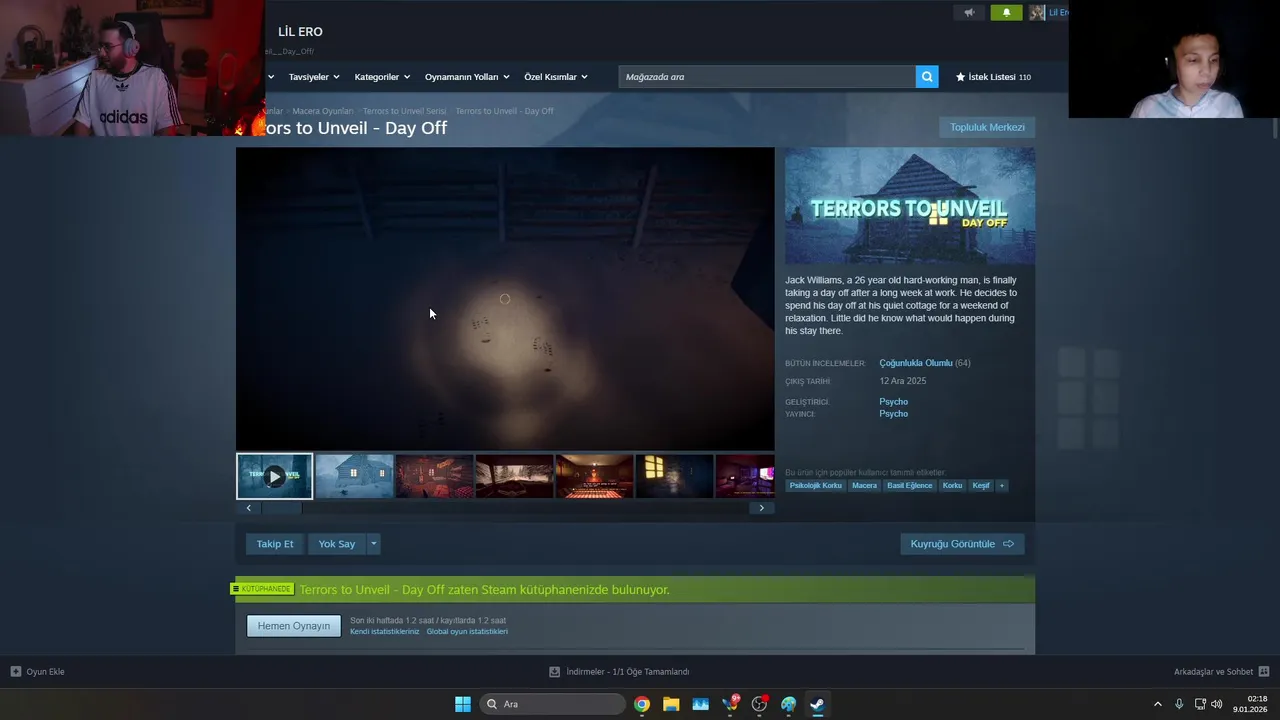Expand the Oynamanın Yolları menu
Viewport: 1280px width, 720px height.
(x=467, y=77)
